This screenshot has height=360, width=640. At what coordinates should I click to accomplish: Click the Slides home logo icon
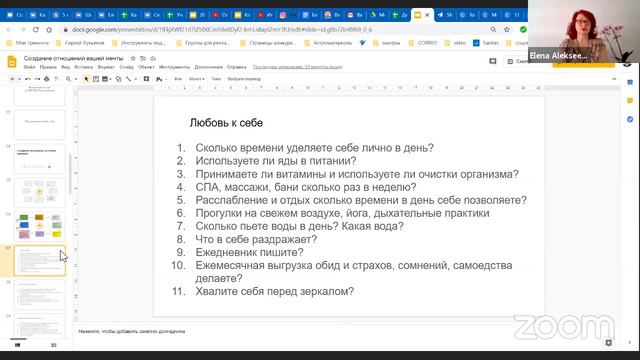click(12, 62)
